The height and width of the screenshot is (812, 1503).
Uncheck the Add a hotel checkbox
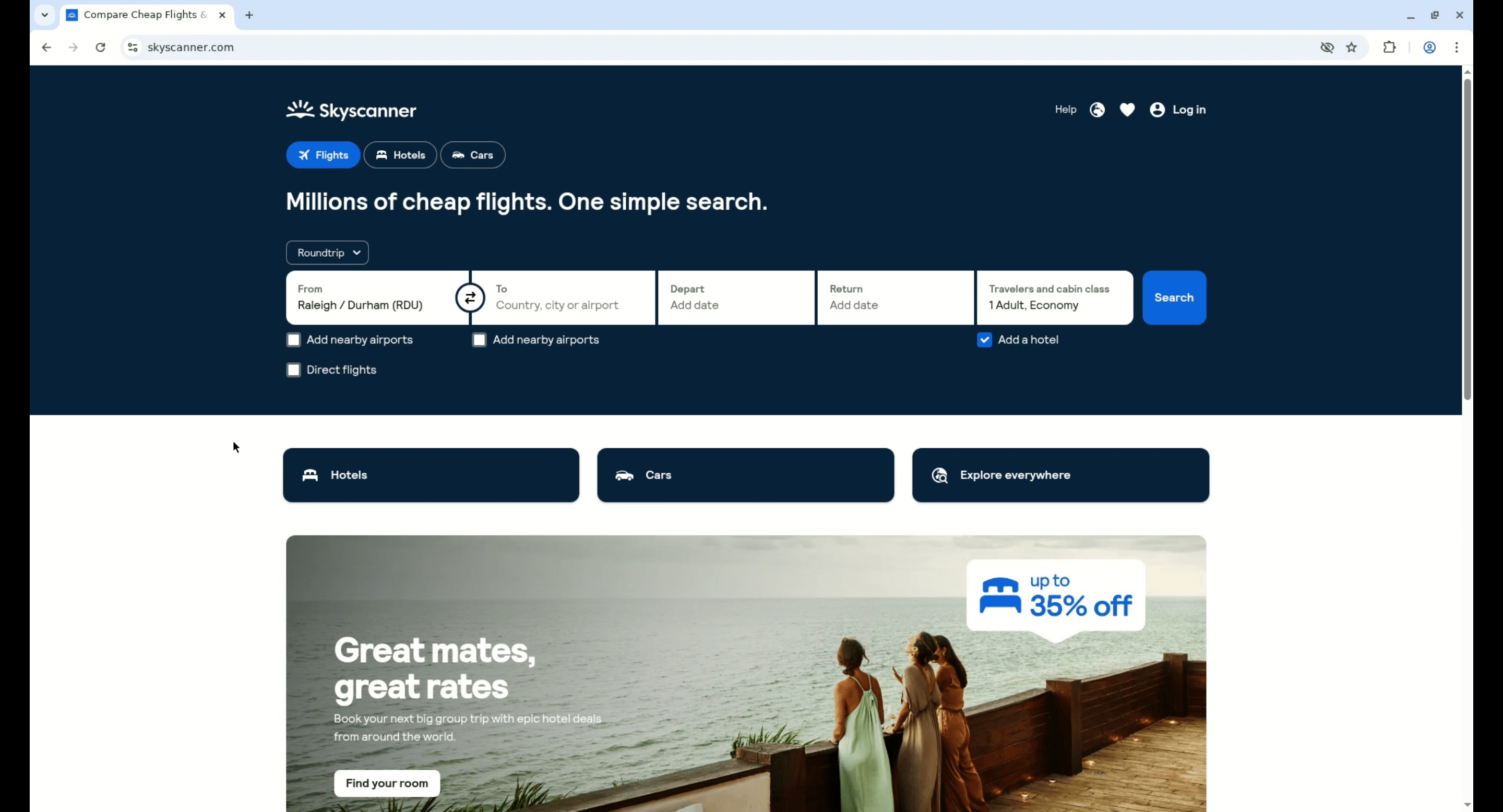pos(984,340)
